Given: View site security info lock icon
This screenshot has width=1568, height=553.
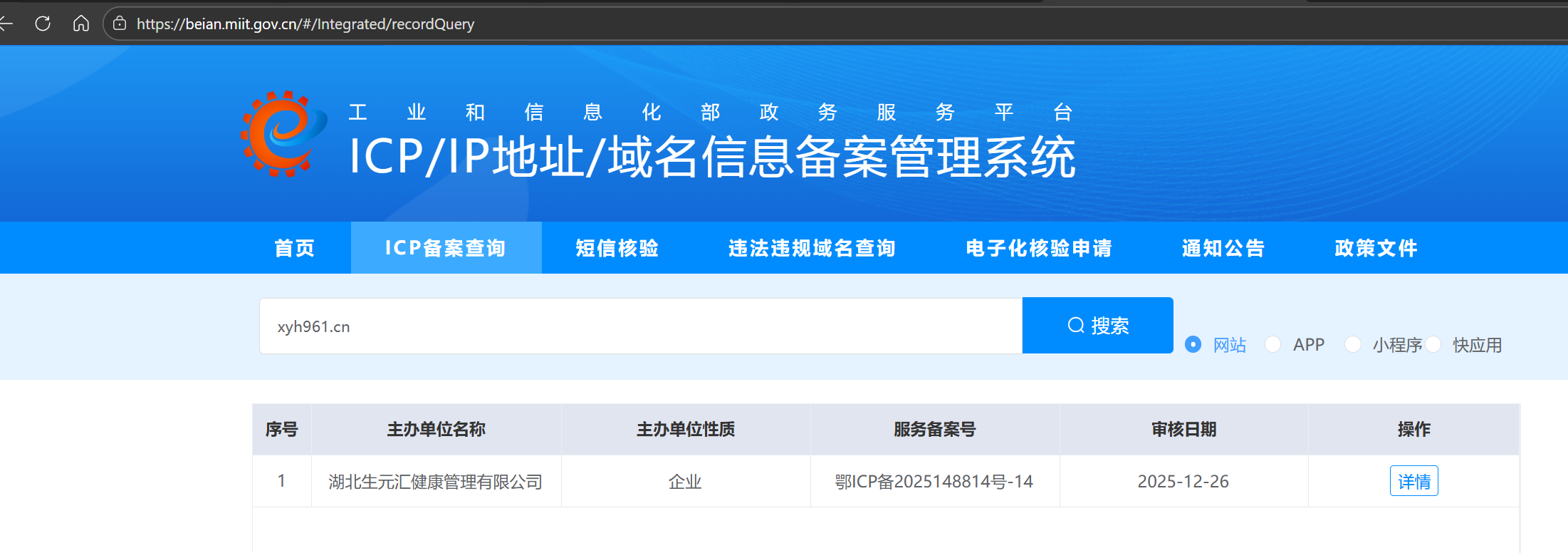Looking at the screenshot, I should [120, 24].
